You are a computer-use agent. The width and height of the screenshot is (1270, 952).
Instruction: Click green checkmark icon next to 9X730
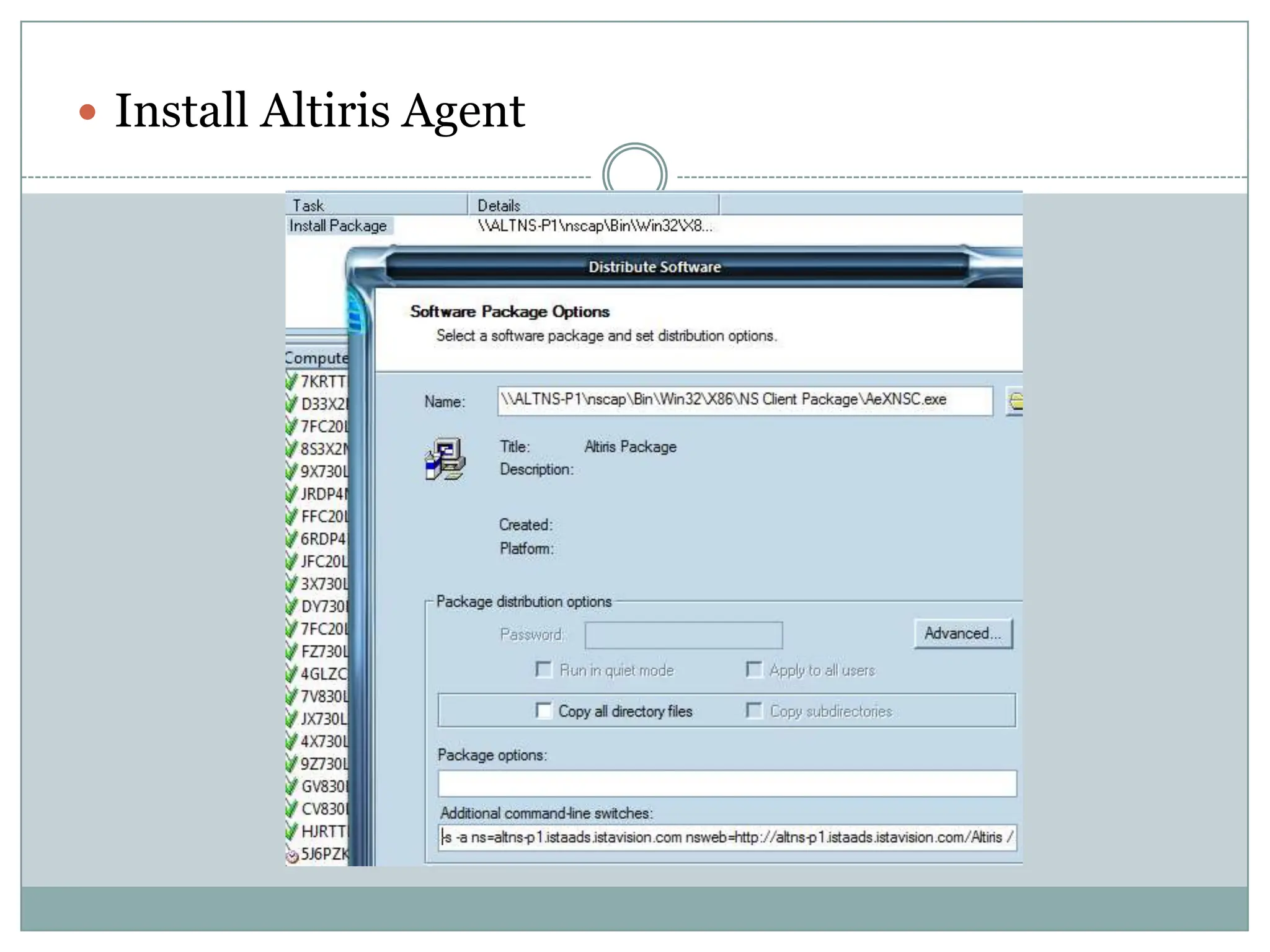point(291,470)
